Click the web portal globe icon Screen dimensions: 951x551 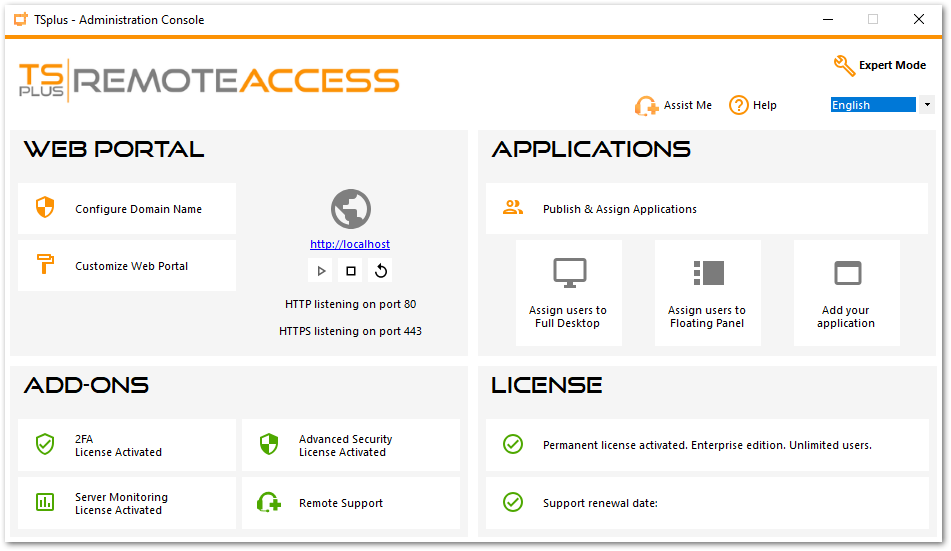[350, 210]
